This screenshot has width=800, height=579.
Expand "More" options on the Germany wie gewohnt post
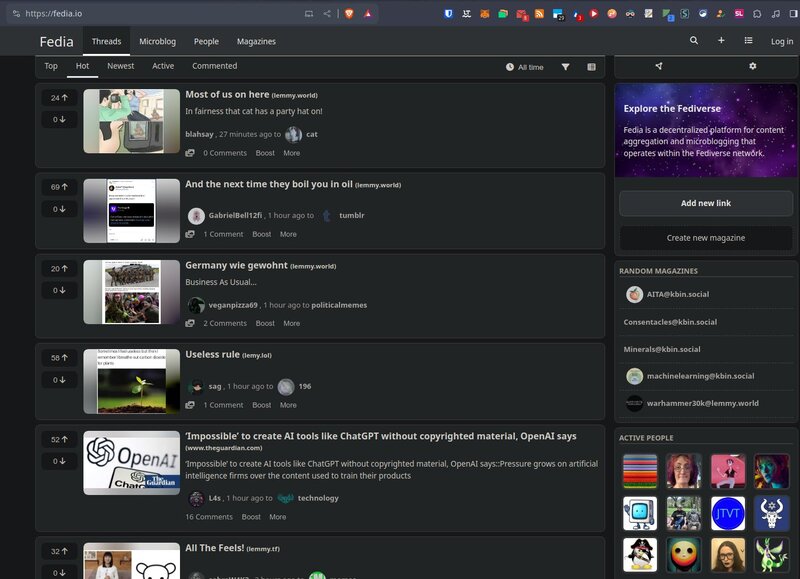coord(291,323)
